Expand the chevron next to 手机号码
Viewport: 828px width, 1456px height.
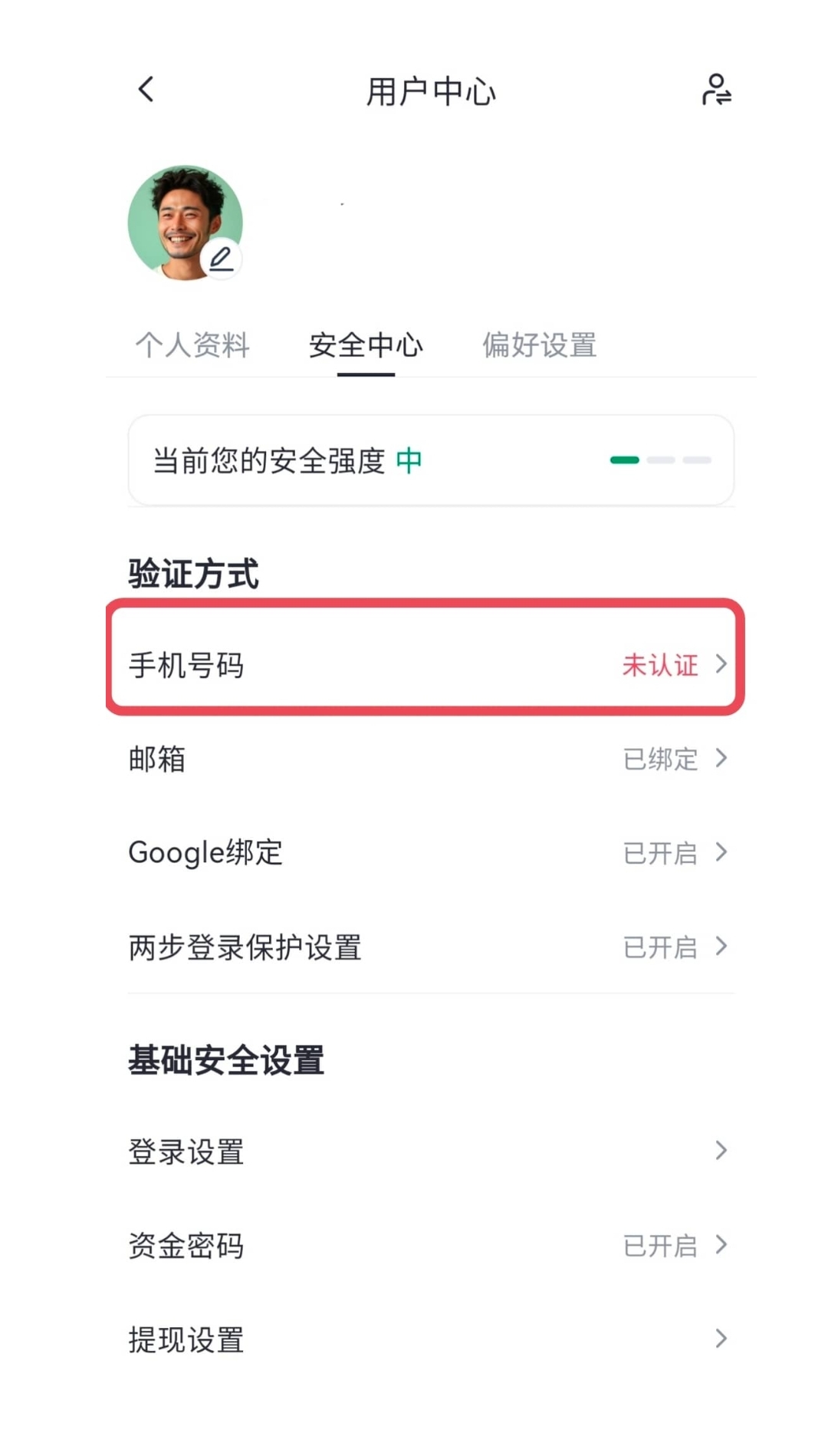coord(721,664)
